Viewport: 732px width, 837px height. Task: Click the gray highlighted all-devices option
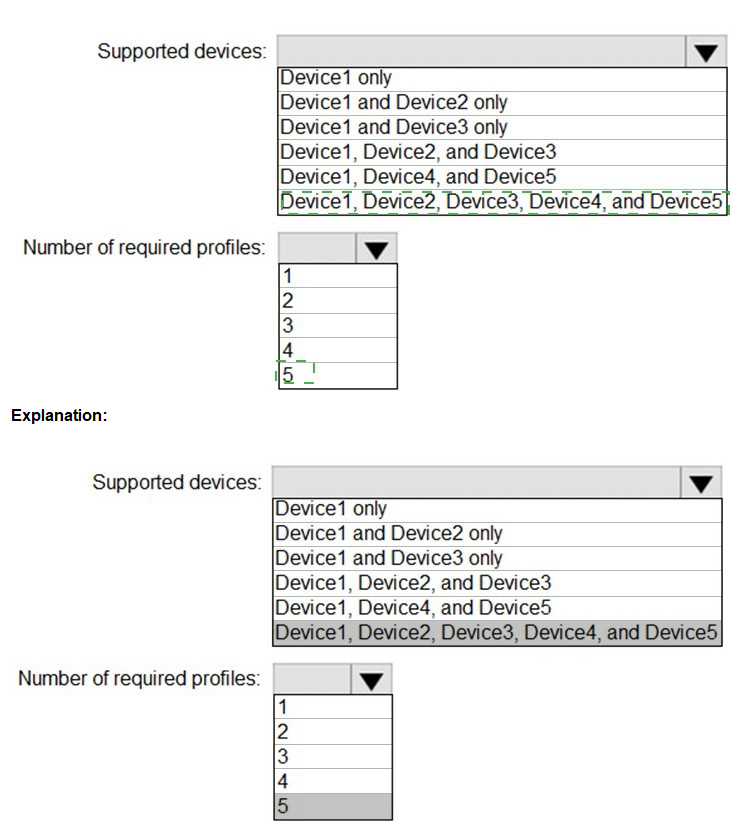pyautogui.click(x=496, y=633)
